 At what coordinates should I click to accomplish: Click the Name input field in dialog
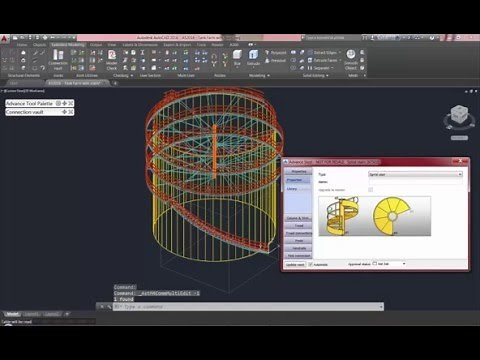(x=415, y=182)
